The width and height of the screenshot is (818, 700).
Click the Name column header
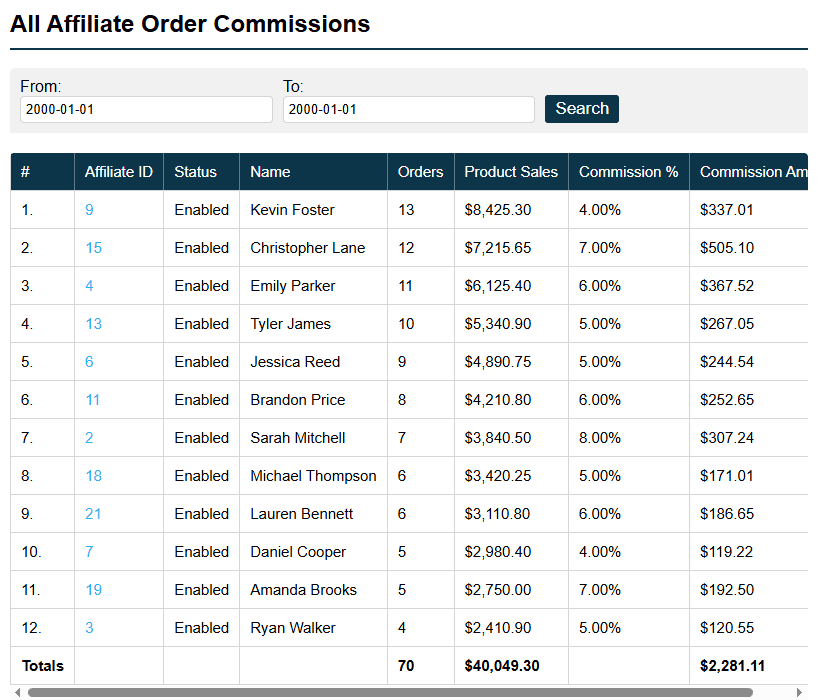[314, 172]
